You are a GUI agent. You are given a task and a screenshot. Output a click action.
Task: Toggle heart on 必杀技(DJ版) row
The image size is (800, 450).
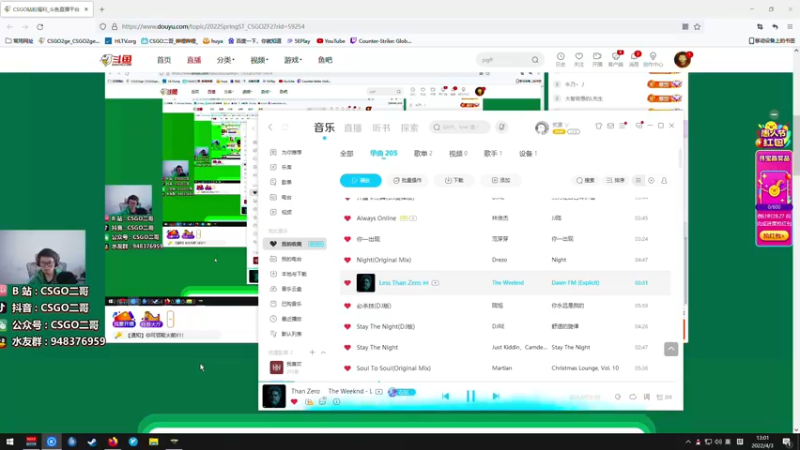[347, 306]
